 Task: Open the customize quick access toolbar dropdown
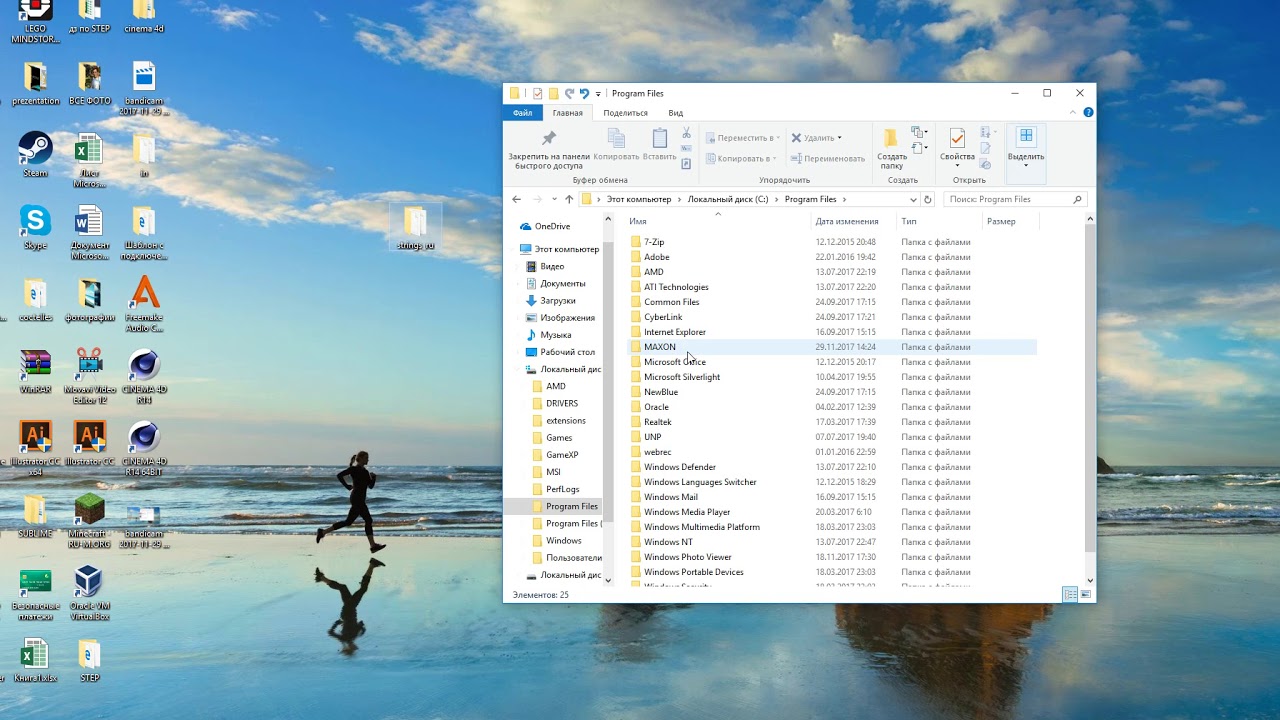click(598, 94)
